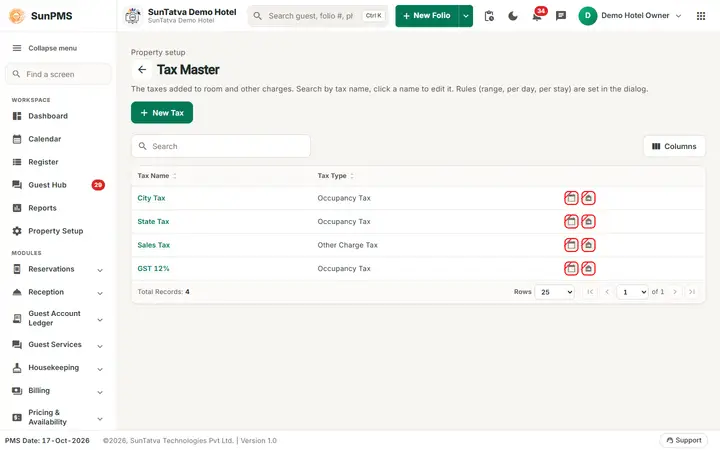Screen dimensions: 720x450
Task: Click Other Charge Tax in Sales Tax row
Action: pos(347,245)
